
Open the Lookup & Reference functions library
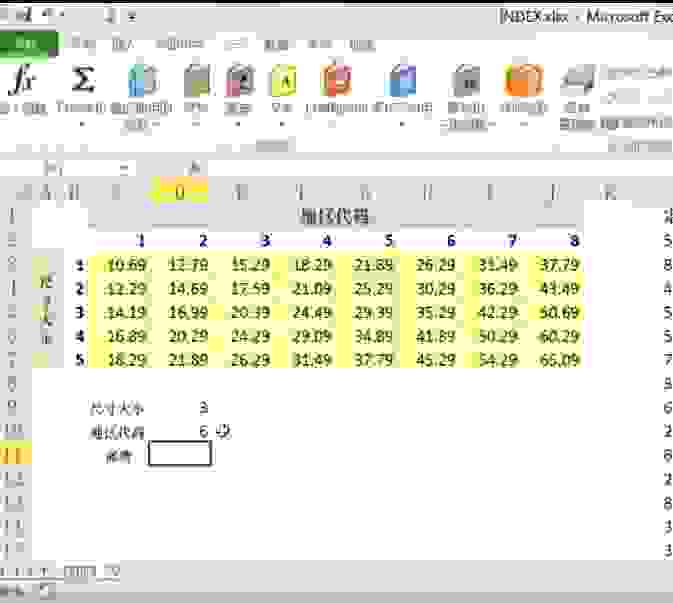402,82
